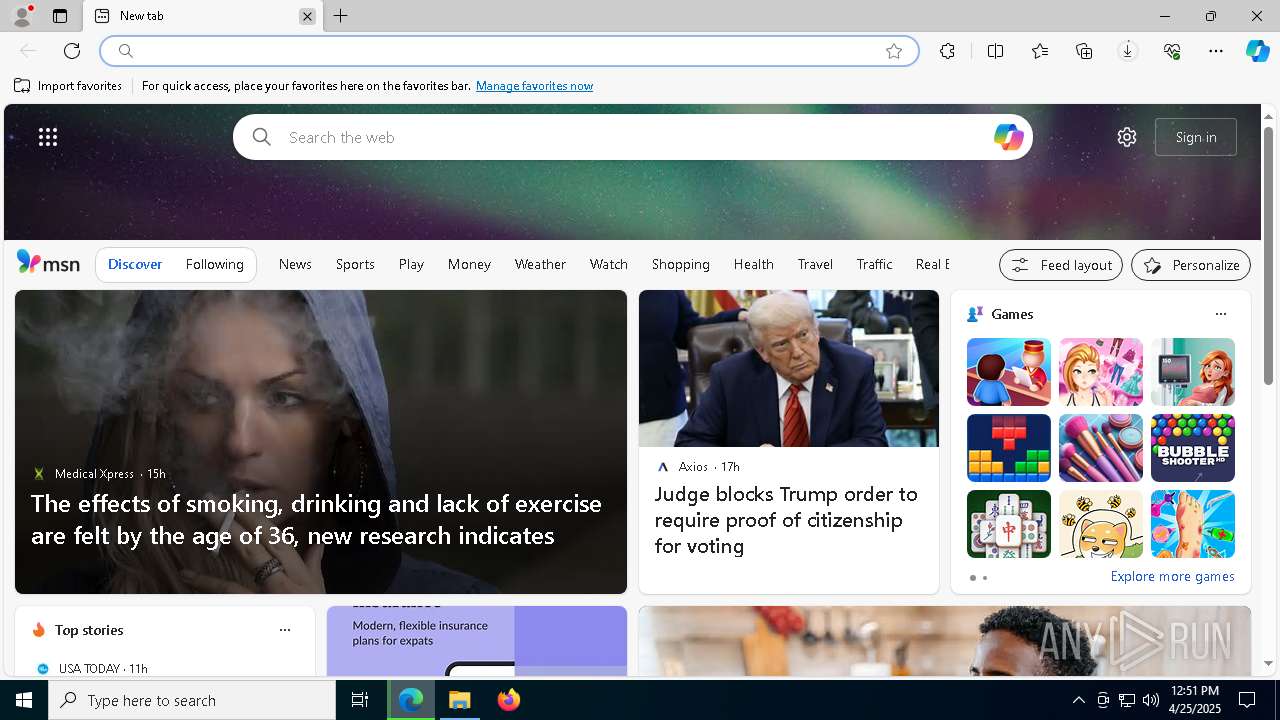
Task: Open the Favorites list icon
Action: (1040, 51)
